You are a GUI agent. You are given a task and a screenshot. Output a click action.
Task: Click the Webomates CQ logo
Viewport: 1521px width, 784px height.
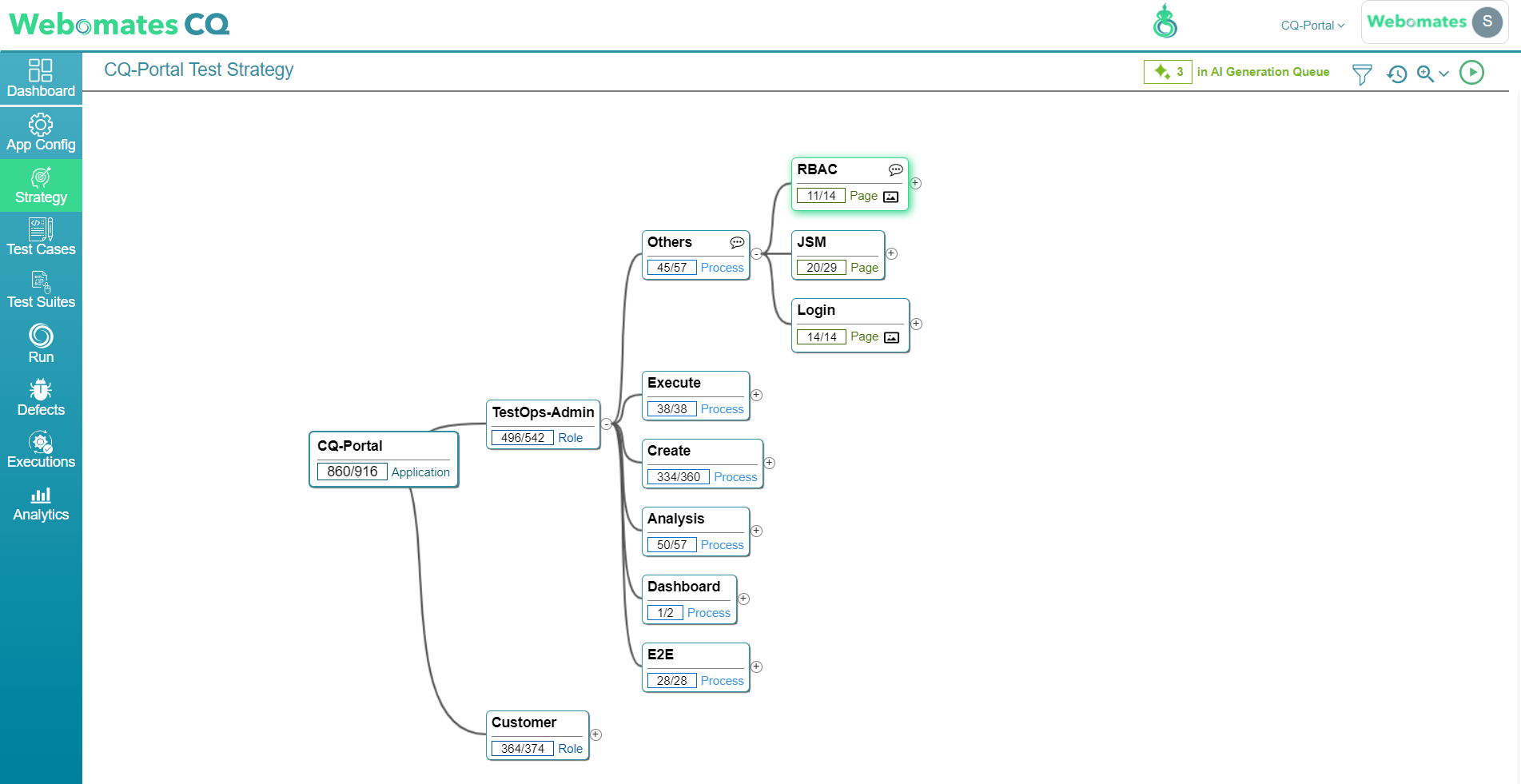click(119, 24)
